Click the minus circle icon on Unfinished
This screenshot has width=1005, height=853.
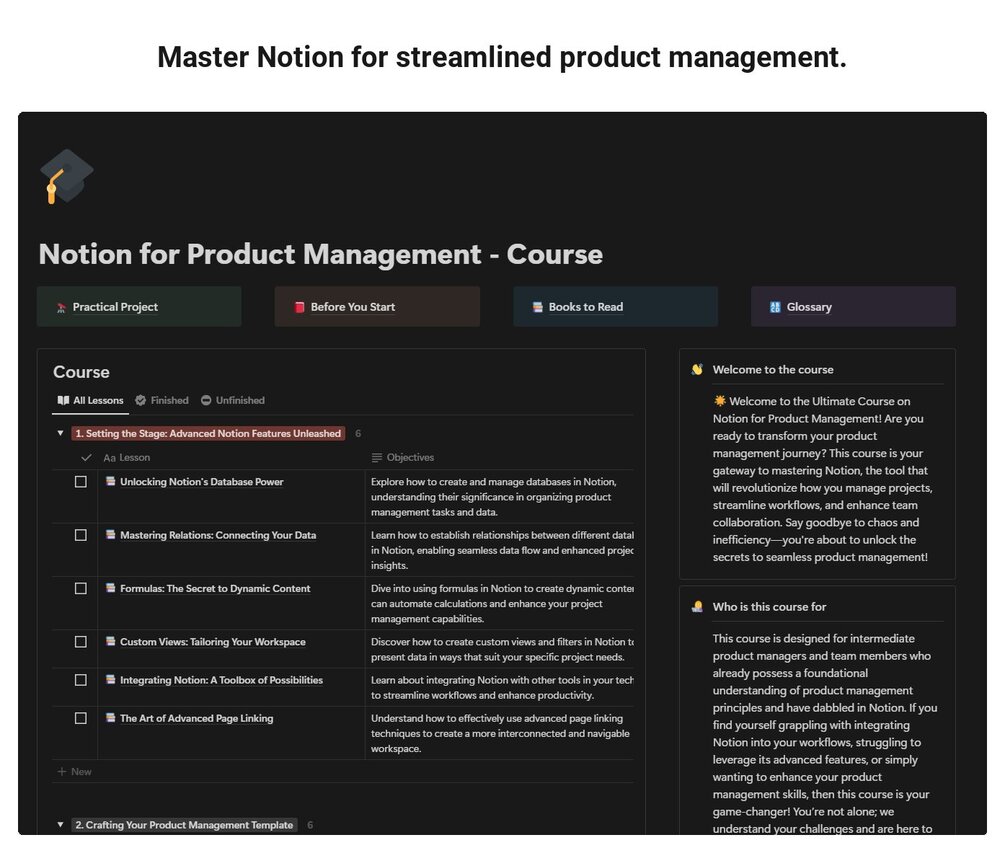point(206,401)
